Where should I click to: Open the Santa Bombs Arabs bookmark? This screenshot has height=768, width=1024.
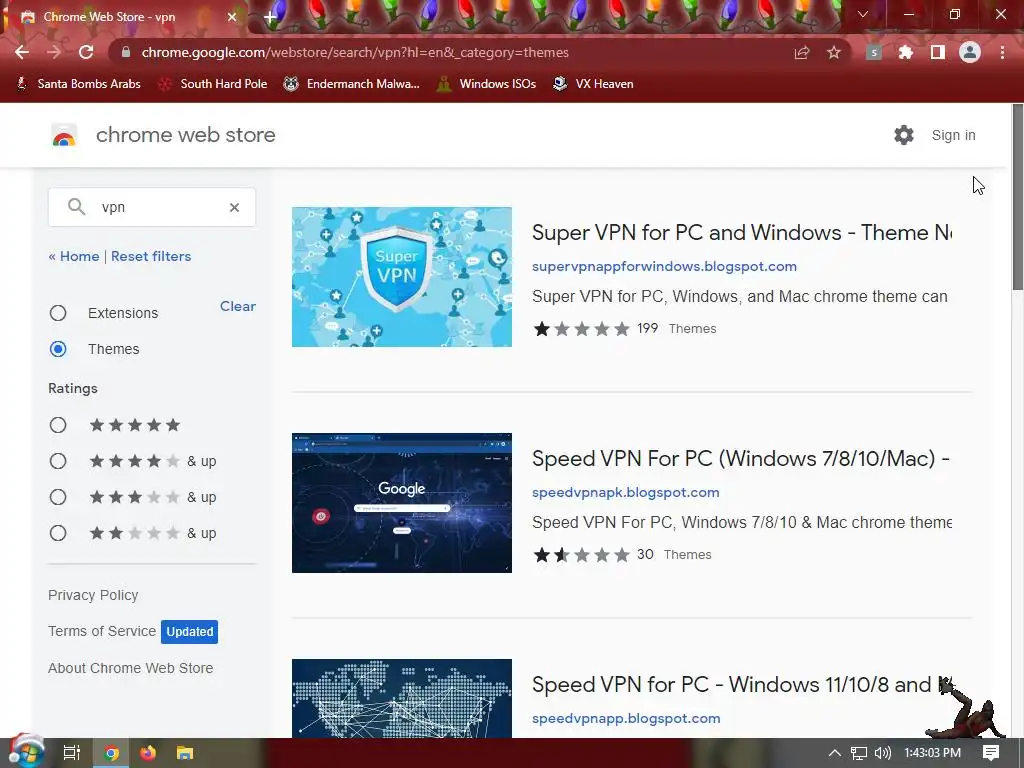point(78,84)
